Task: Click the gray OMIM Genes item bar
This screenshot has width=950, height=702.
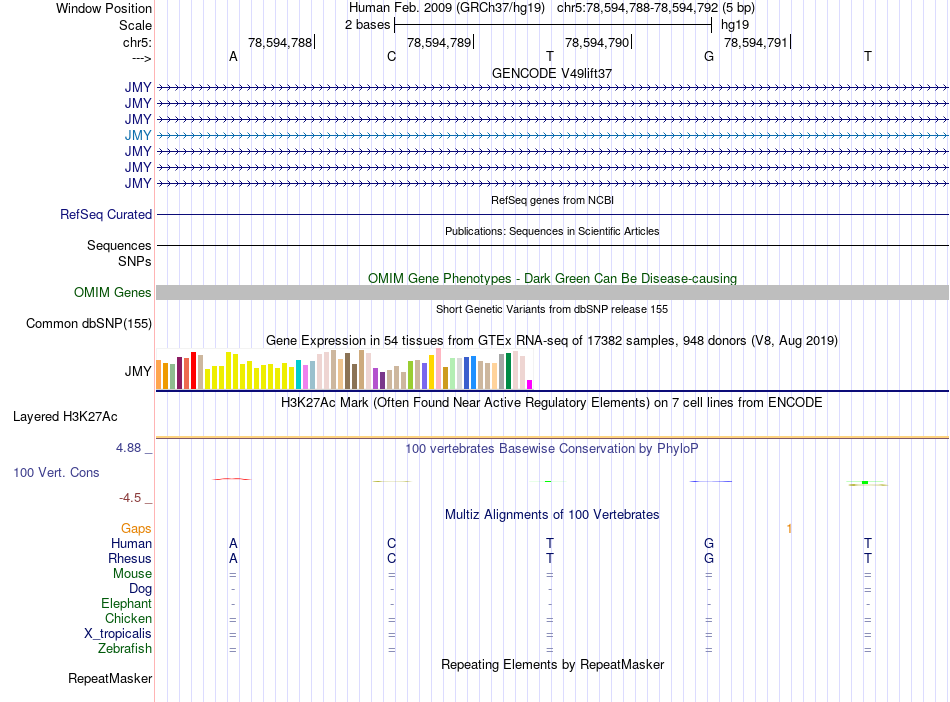Action: pyautogui.click(x=552, y=293)
